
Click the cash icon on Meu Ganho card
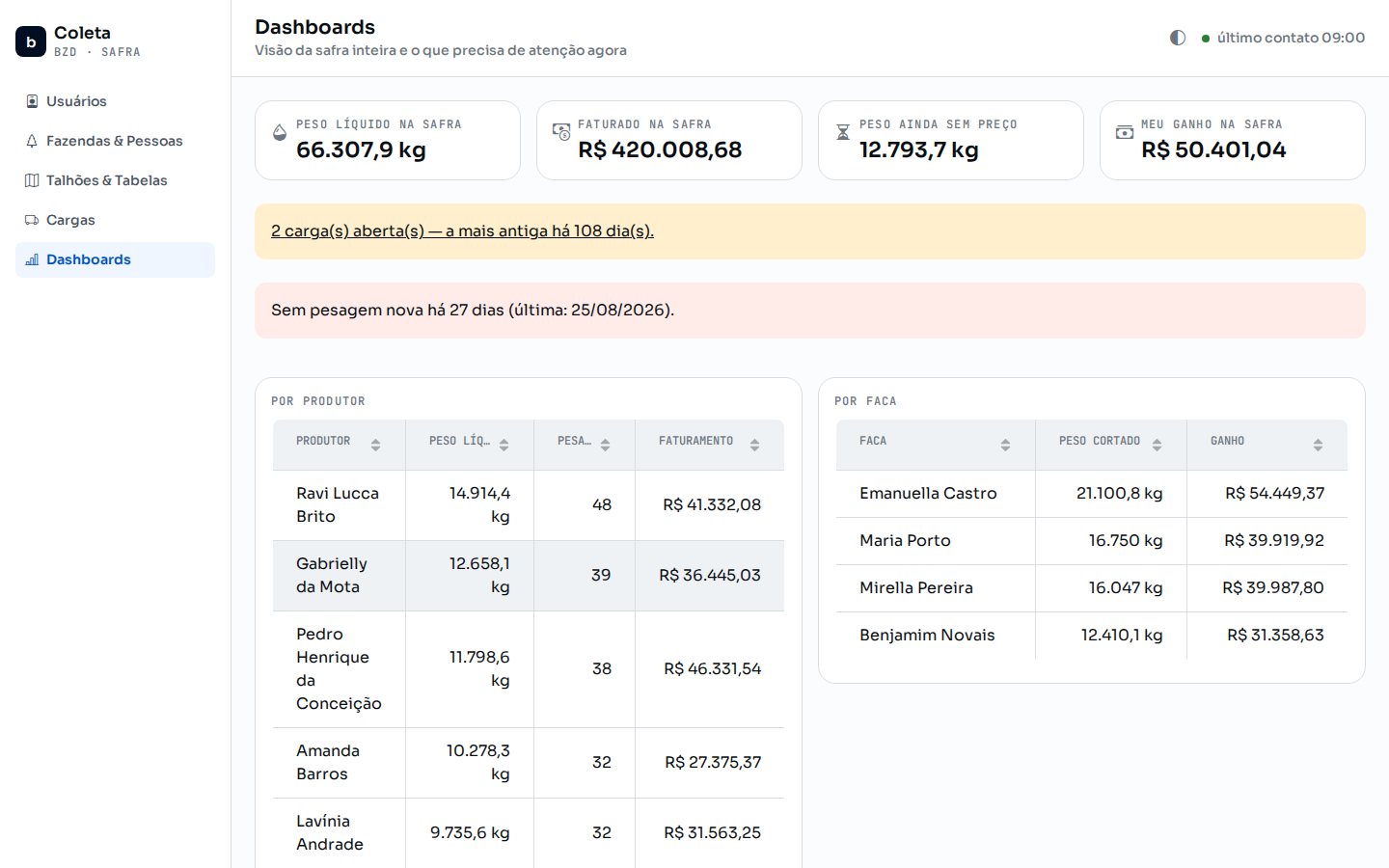pos(1125,132)
